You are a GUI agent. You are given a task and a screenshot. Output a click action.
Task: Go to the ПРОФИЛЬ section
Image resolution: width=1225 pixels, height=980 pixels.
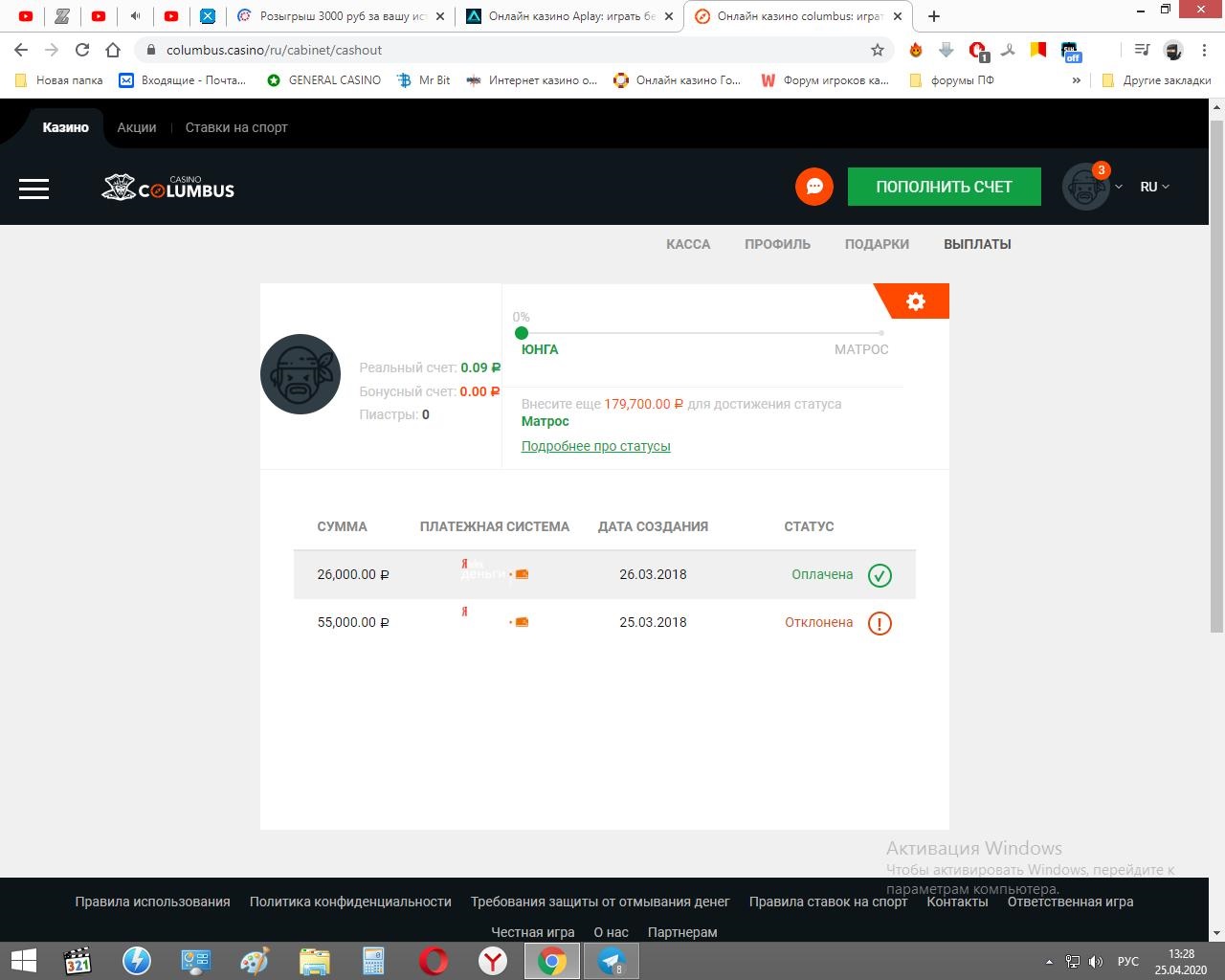point(777,244)
